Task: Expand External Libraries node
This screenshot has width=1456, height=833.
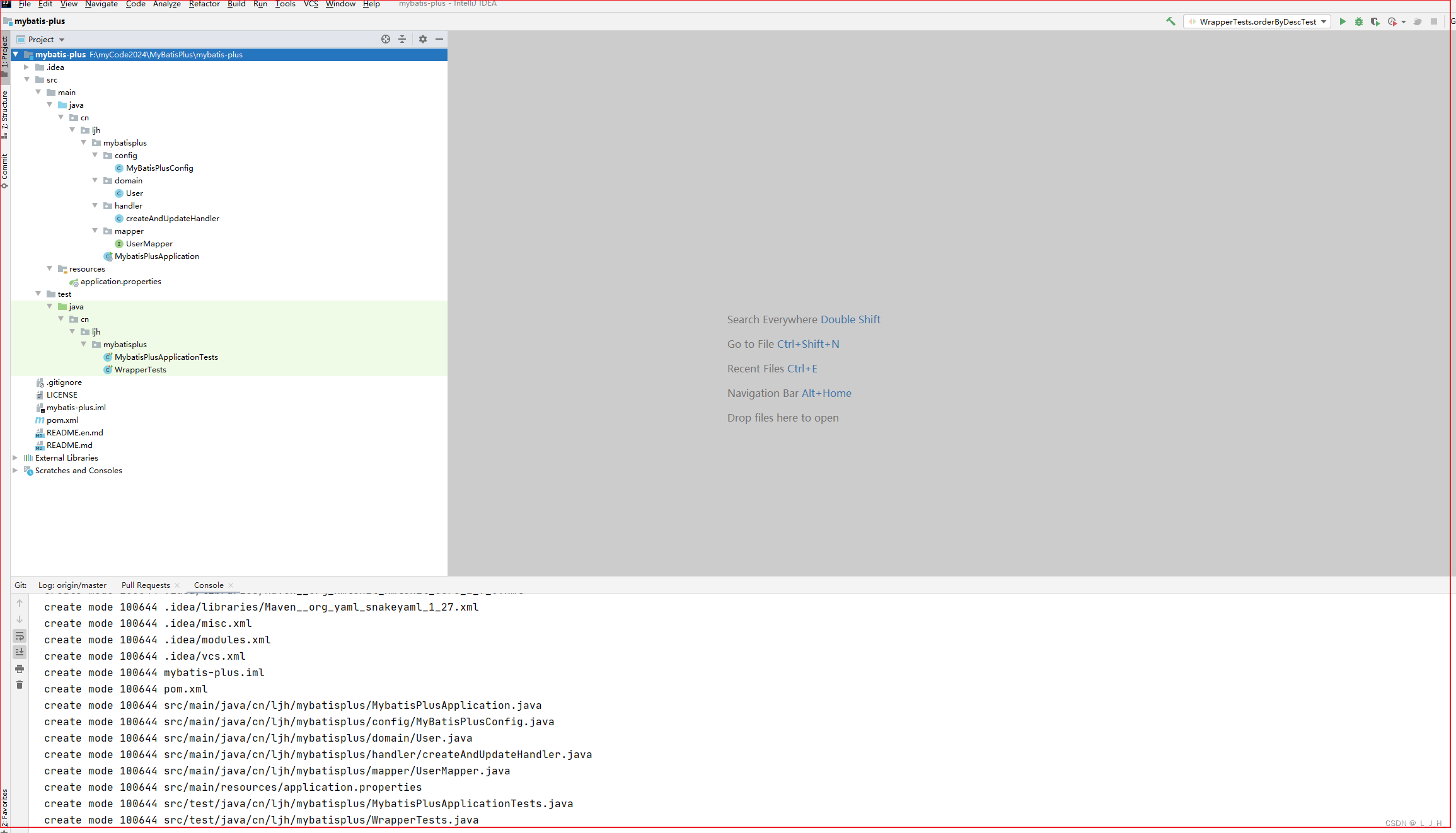Action: click(15, 457)
